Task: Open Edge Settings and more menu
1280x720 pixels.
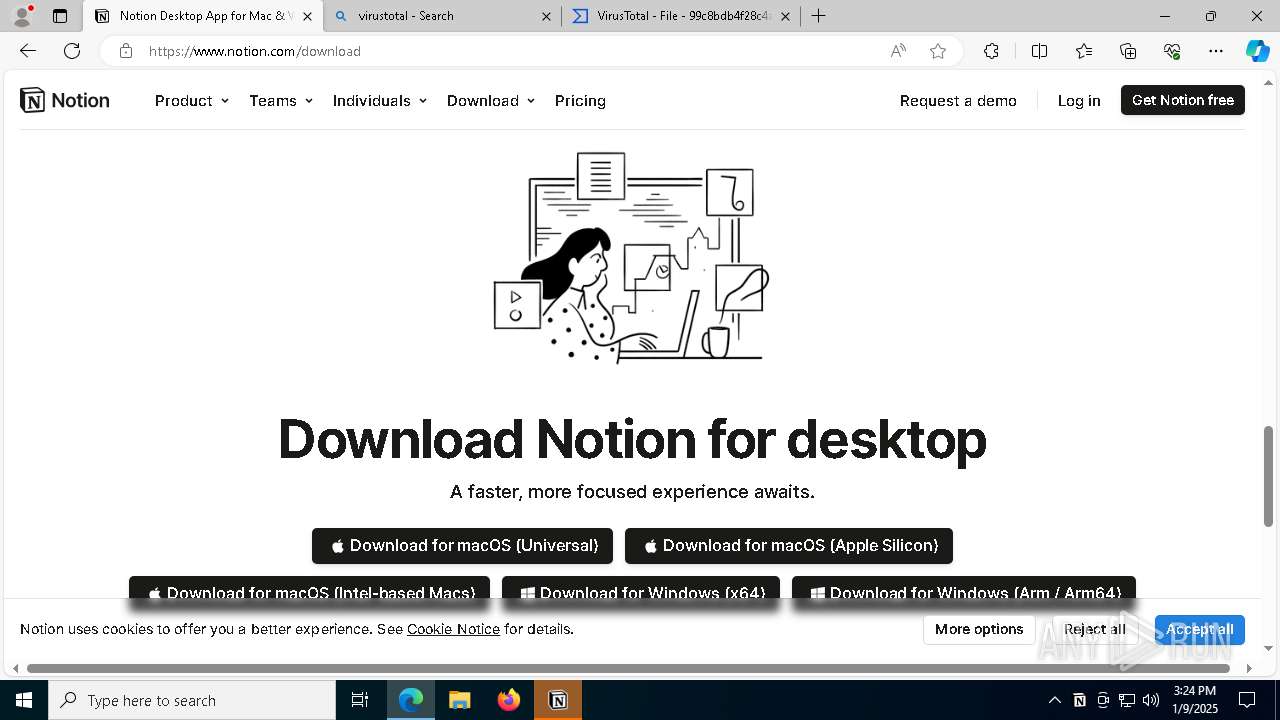Action: 1216,51
